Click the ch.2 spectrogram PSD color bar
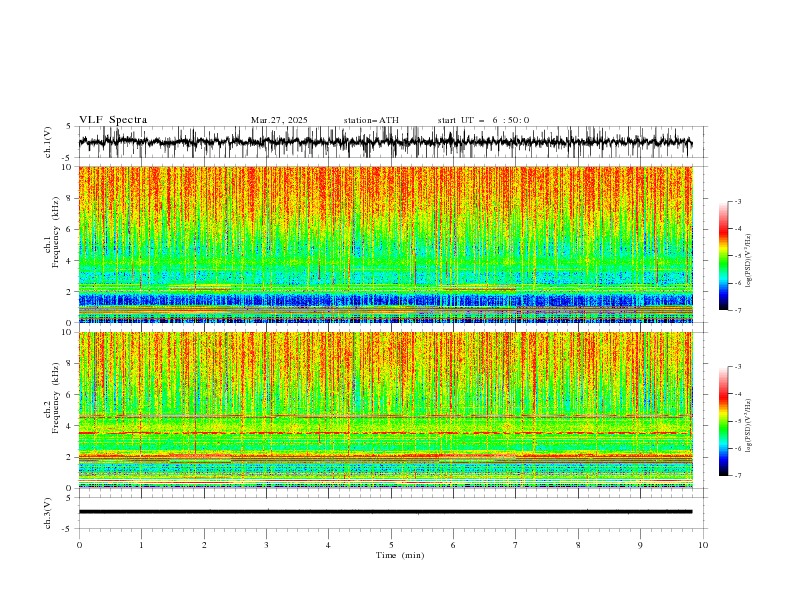The height and width of the screenshot is (612, 792). click(723, 421)
